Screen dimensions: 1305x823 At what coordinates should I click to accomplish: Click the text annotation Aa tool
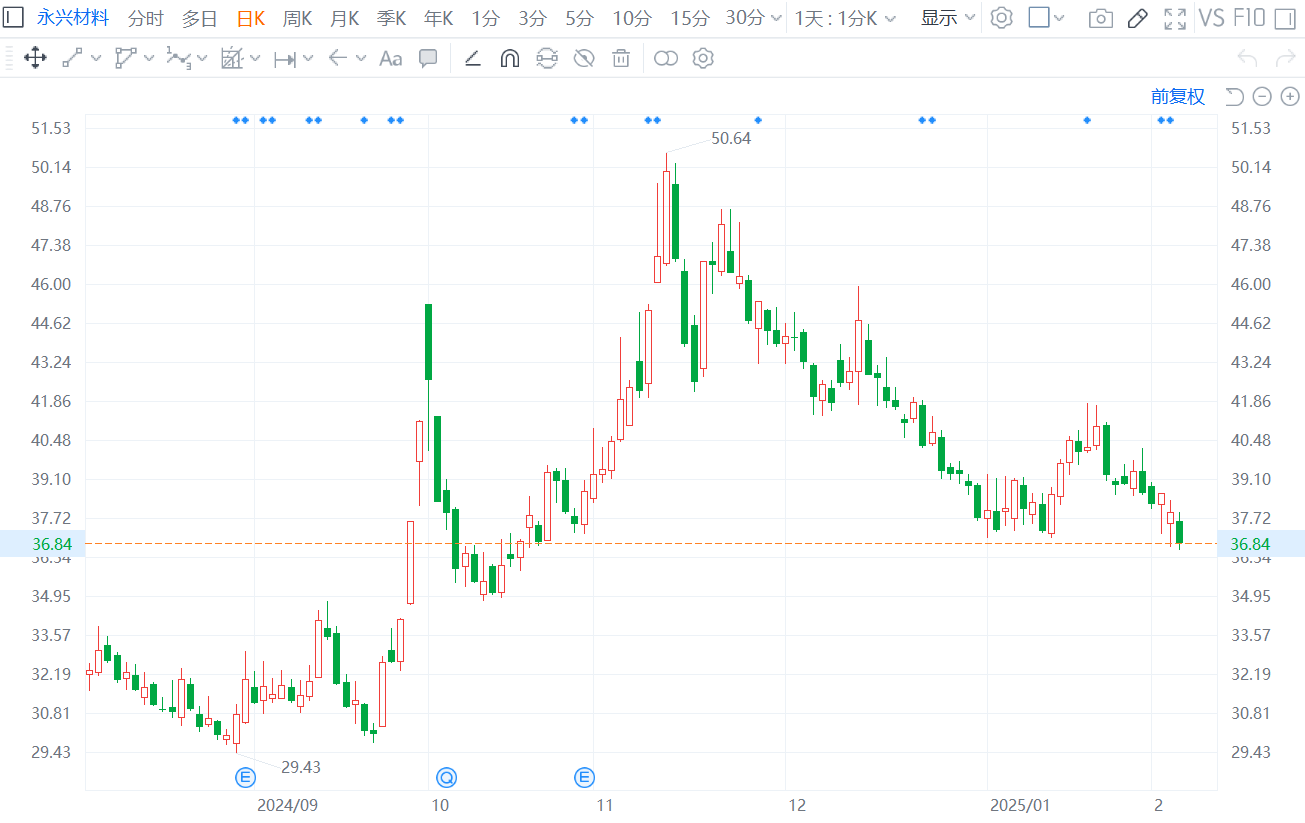390,58
